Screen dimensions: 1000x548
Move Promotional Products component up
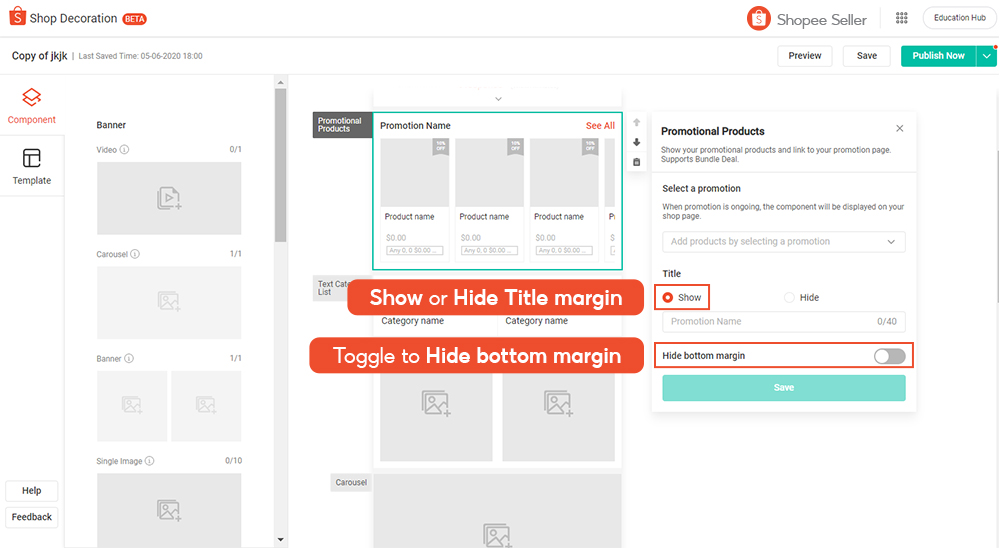636,122
